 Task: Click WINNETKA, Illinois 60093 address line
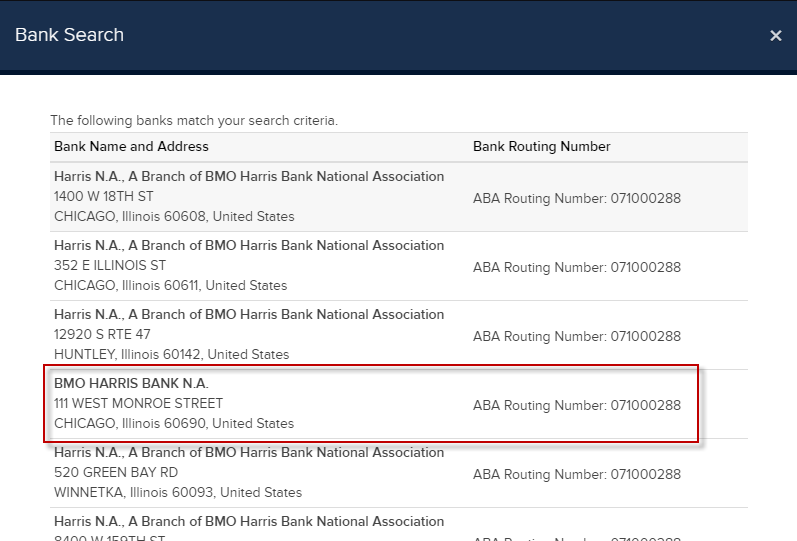(178, 493)
